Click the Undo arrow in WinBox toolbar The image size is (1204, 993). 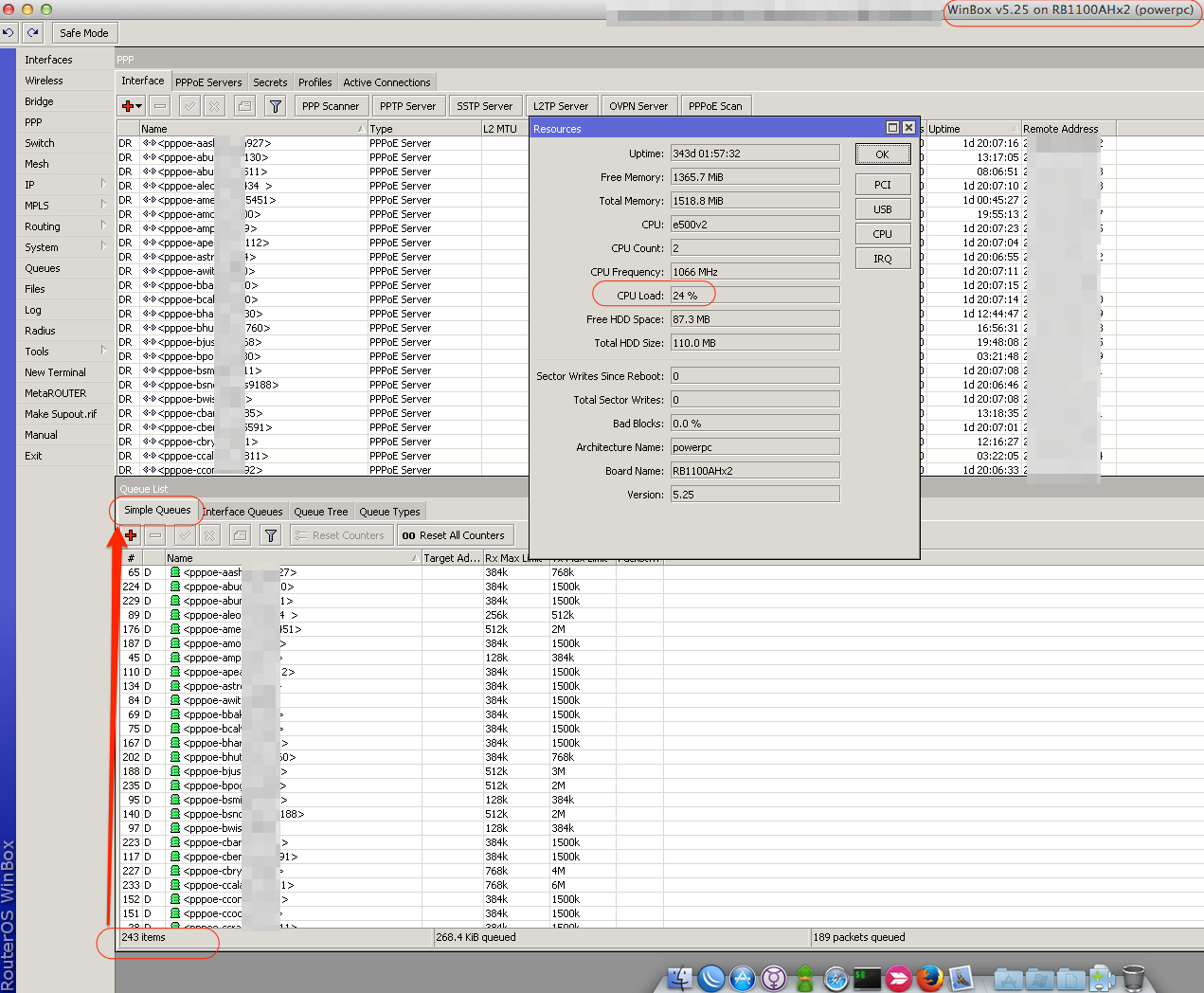tap(9, 32)
